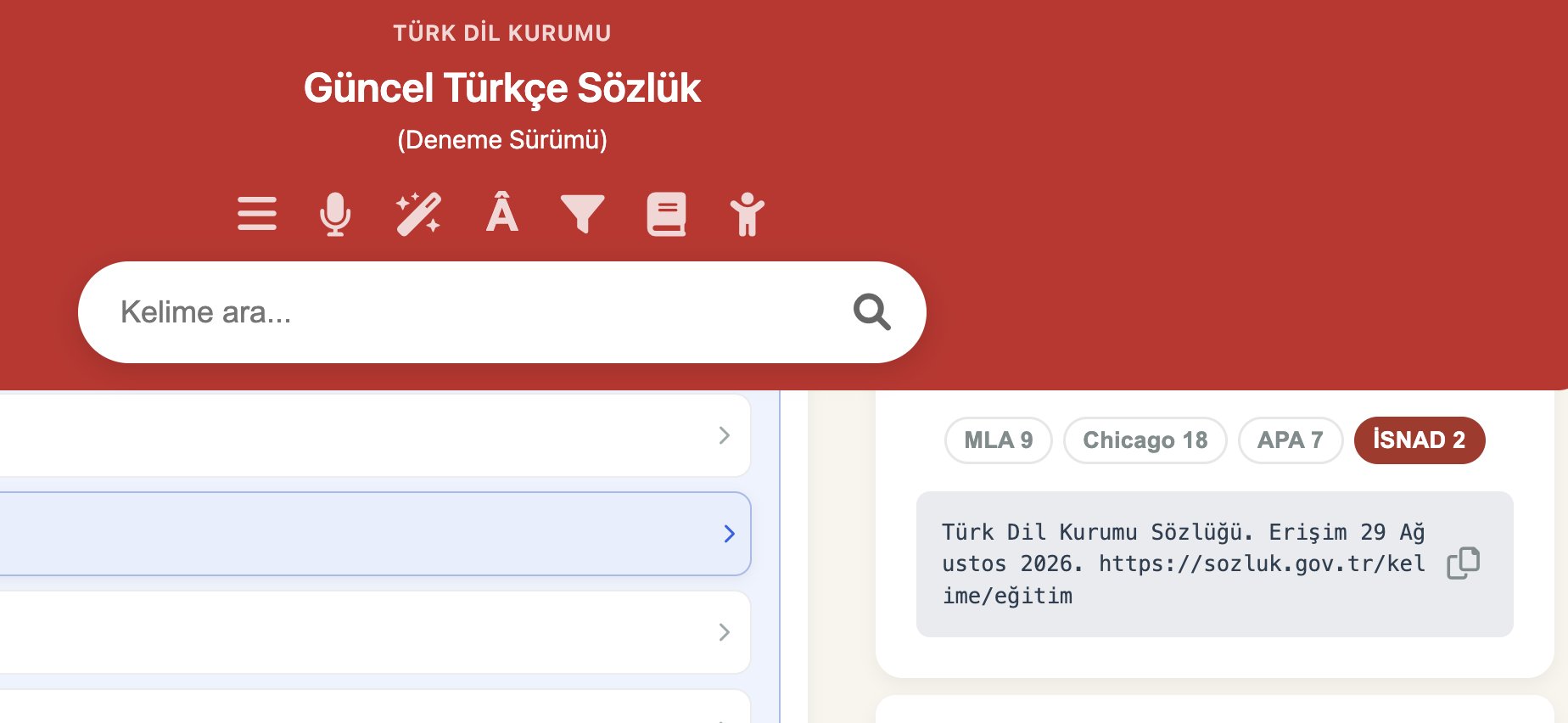
Task: Open the highlighted result row with the blue chevron
Action: pyautogui.click(x=375, y=534)
